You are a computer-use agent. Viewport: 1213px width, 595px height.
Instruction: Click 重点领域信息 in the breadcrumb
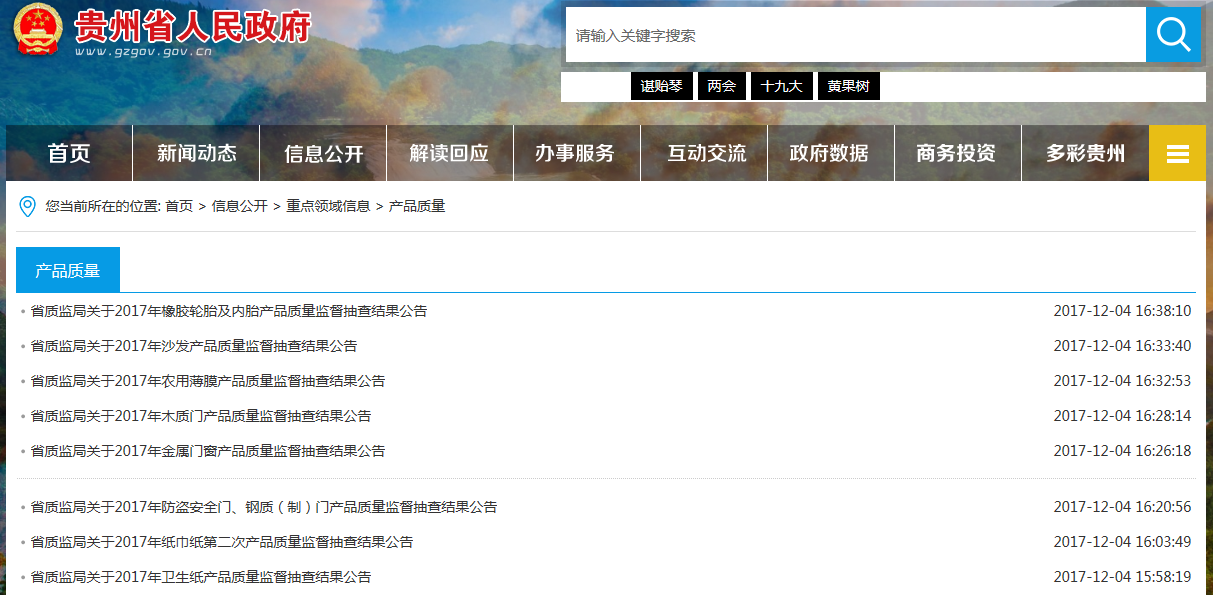point(328,206)
